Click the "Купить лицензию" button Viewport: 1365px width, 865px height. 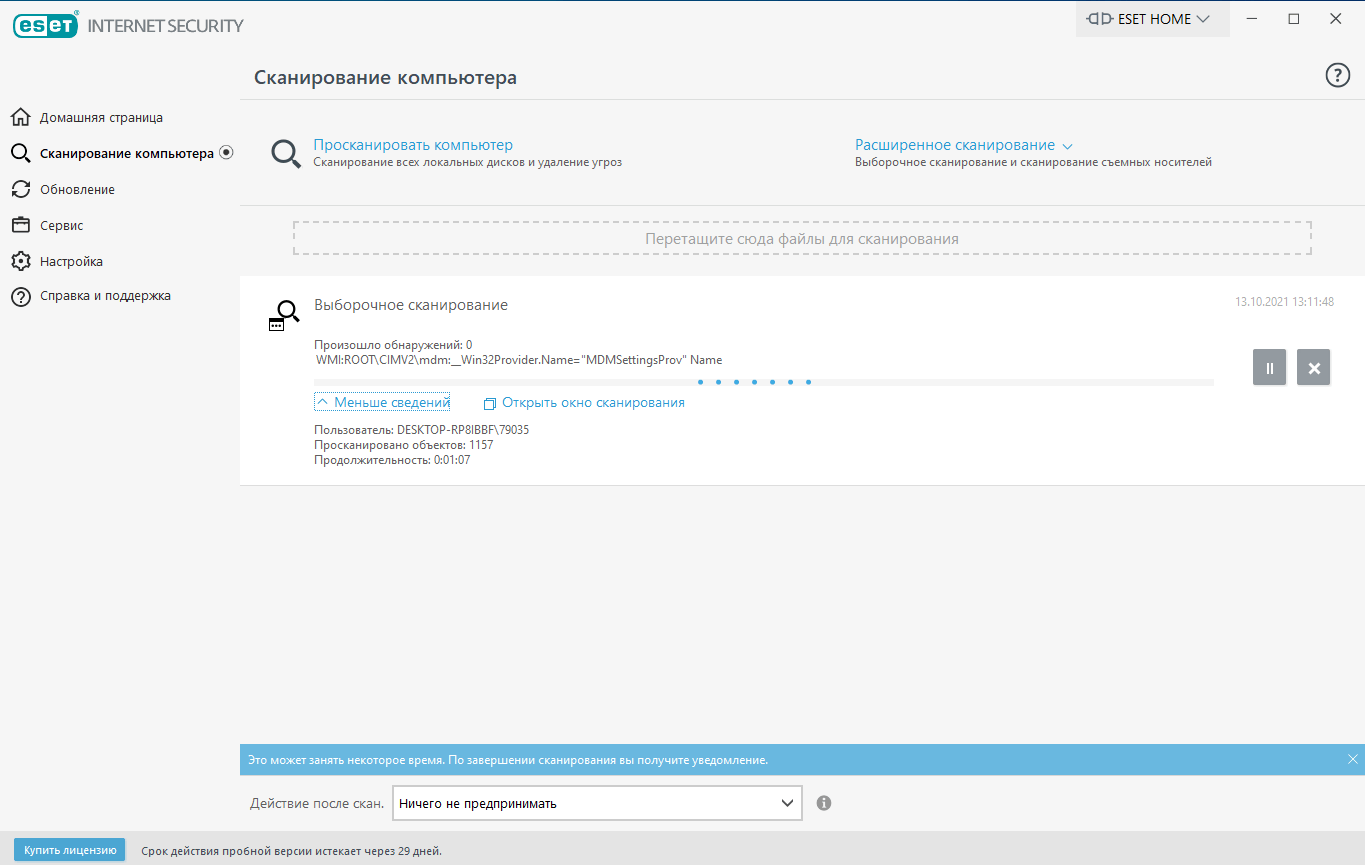coord(70,850)
